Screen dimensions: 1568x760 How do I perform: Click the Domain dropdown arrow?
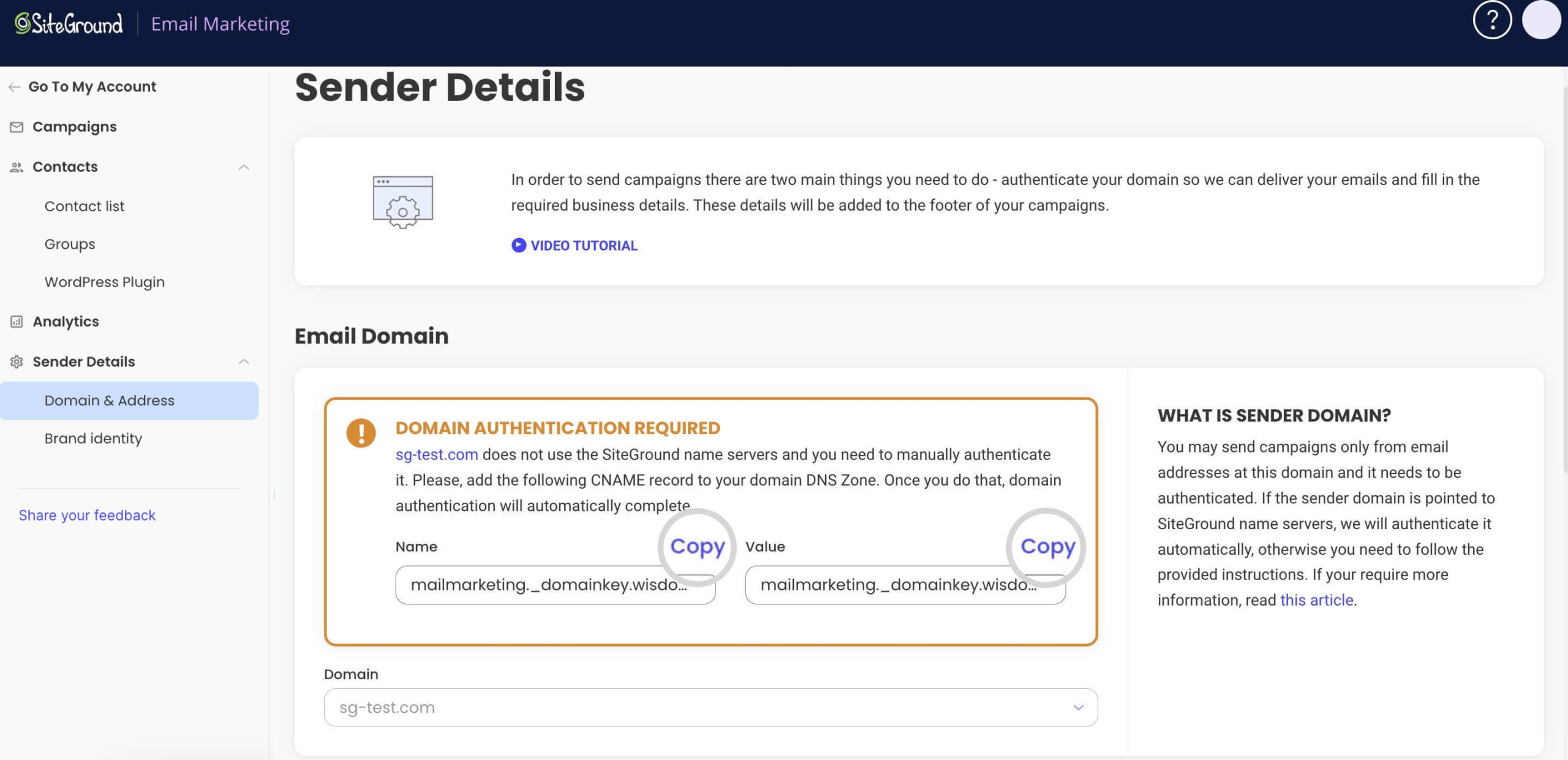tap(1078, 707)
